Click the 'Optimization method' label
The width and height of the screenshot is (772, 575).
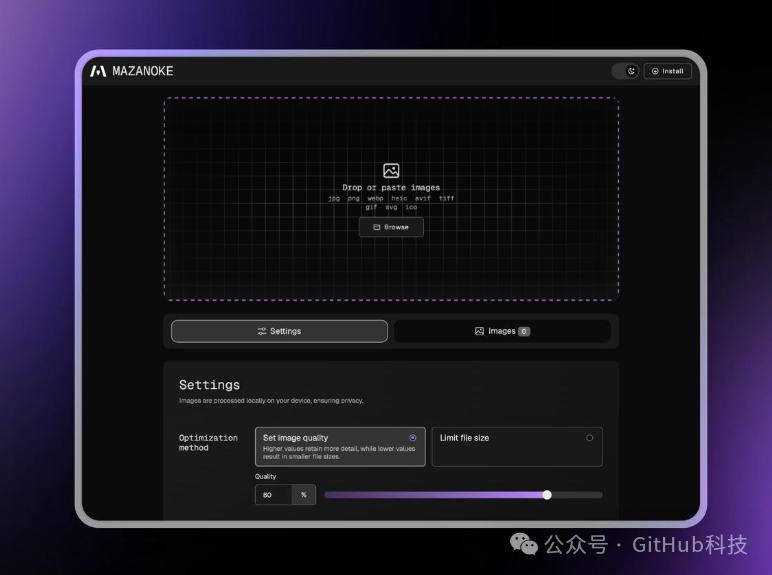pyautogui.click(x=208, y=443)
